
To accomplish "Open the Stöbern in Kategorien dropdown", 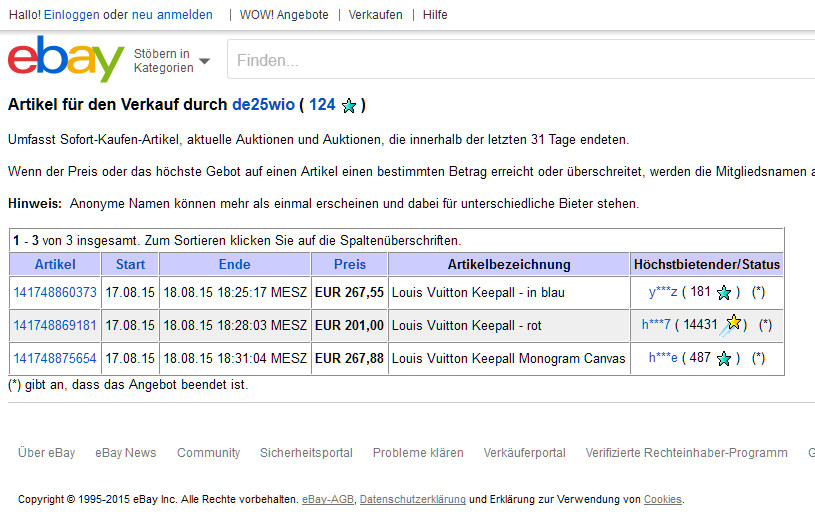I will pyautogui.click(x=172, y=61).
